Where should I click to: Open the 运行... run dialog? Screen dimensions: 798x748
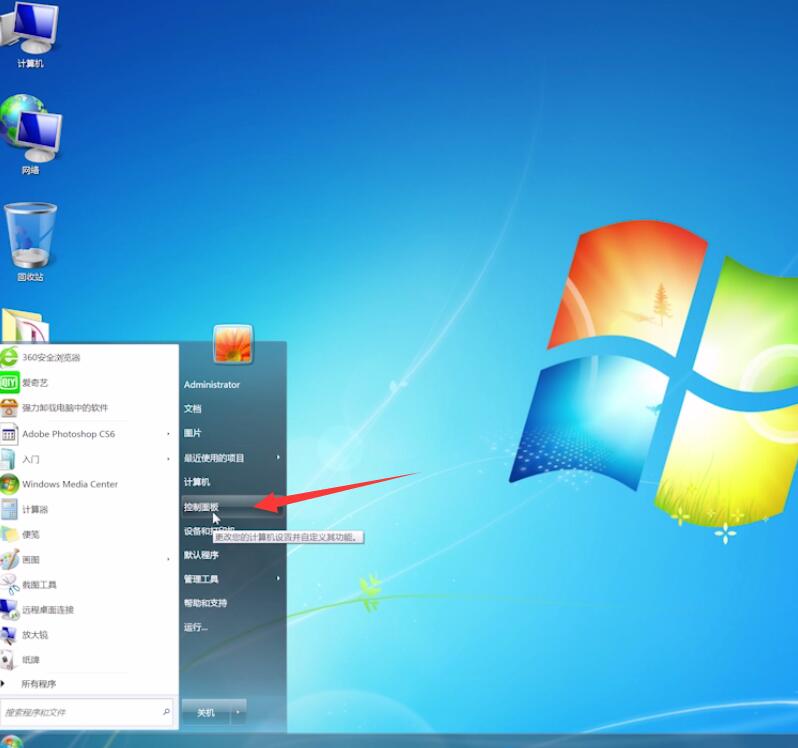[x=196, y=627]
